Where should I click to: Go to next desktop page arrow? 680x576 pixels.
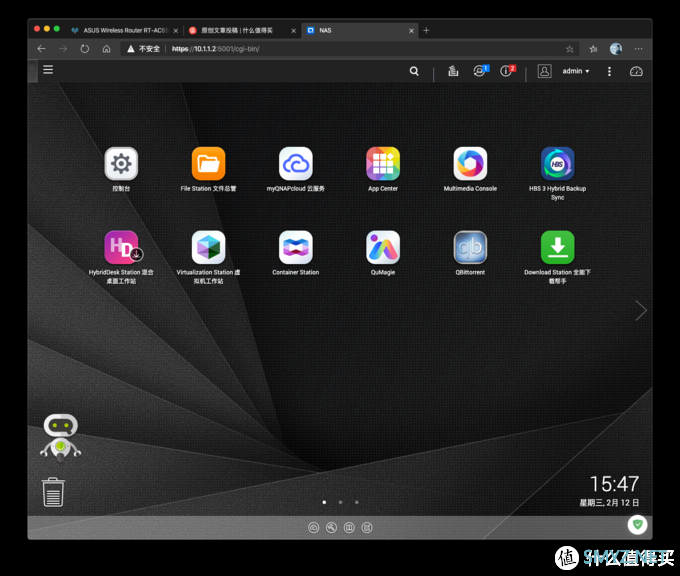[x=641, y=310]
